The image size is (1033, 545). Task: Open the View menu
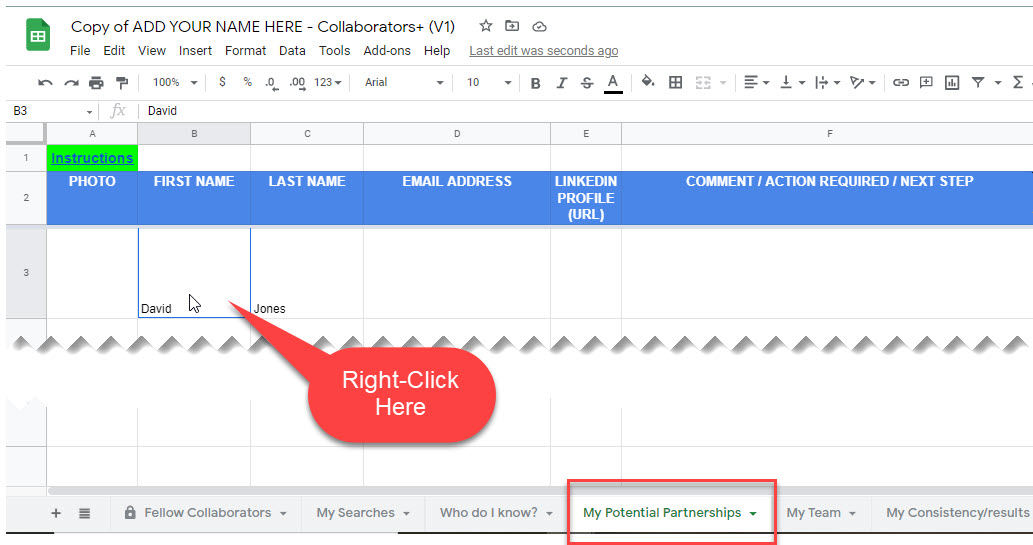pyautogui.click(x=152, y=51)
